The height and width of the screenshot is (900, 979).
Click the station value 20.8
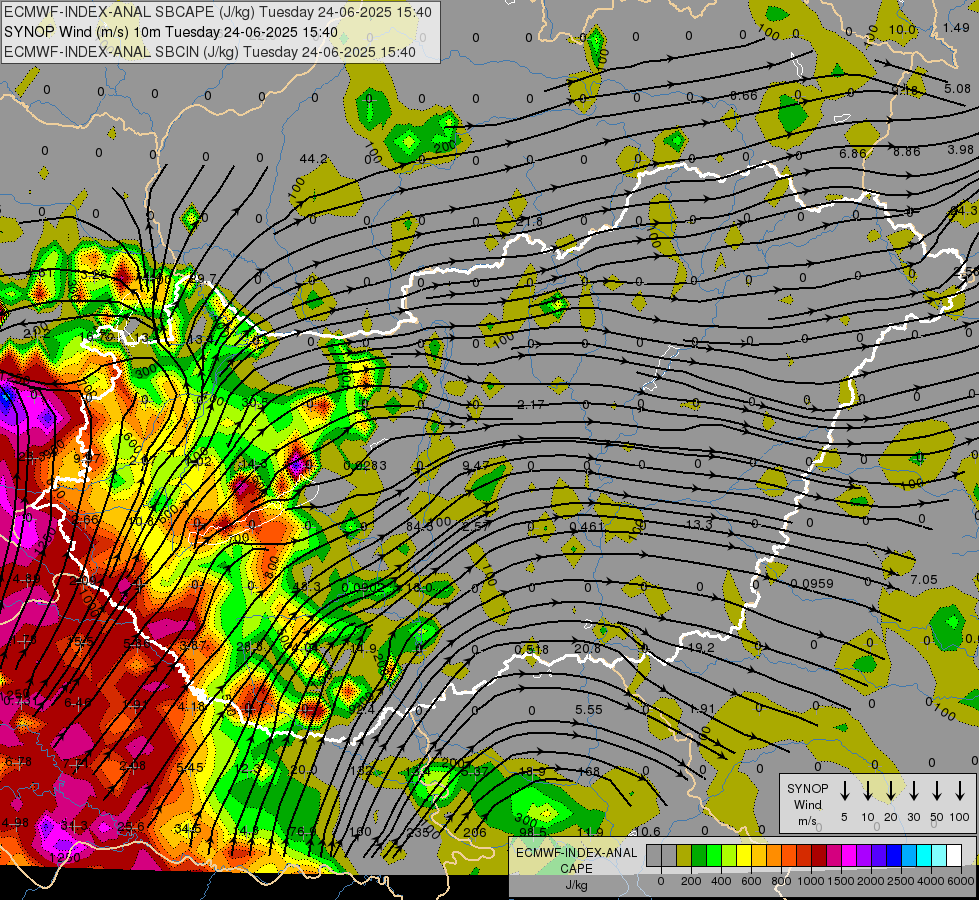(588, 649)
